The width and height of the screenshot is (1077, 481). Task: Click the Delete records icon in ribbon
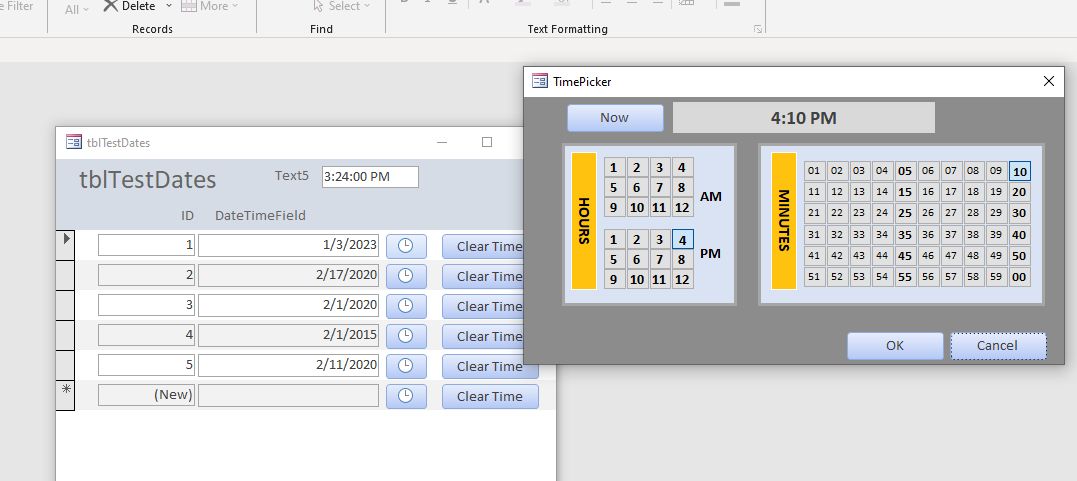111,5
